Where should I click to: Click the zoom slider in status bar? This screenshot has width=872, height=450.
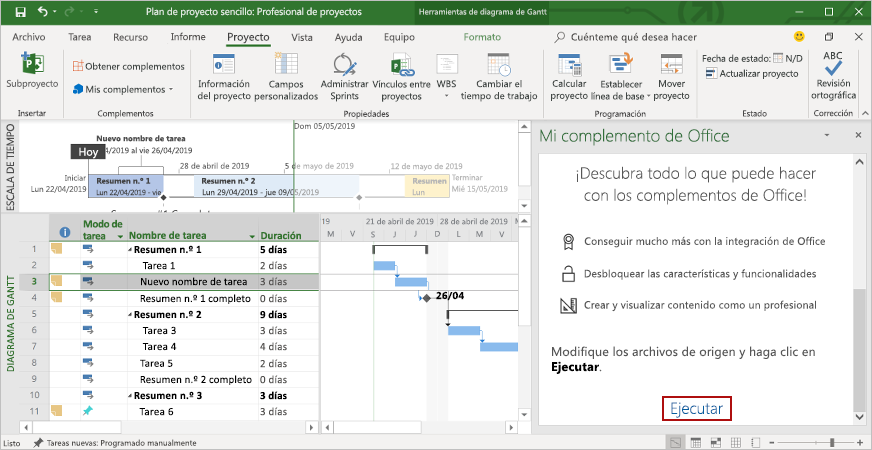tap(815, 443)
